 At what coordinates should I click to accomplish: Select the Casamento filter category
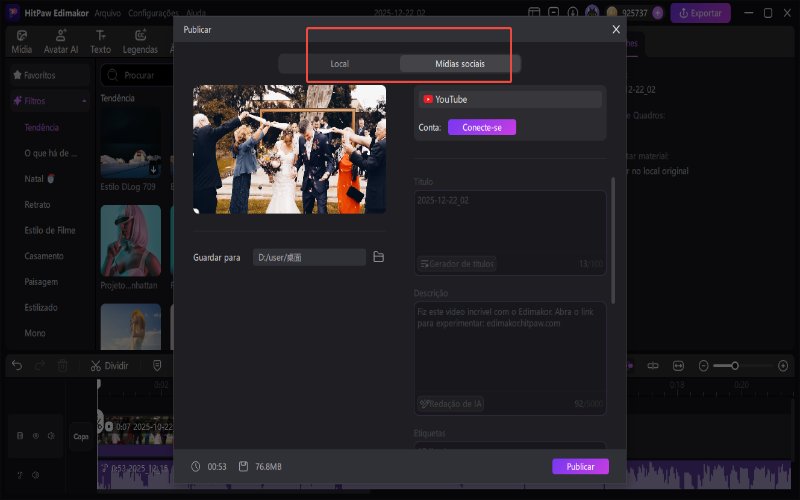44,256
